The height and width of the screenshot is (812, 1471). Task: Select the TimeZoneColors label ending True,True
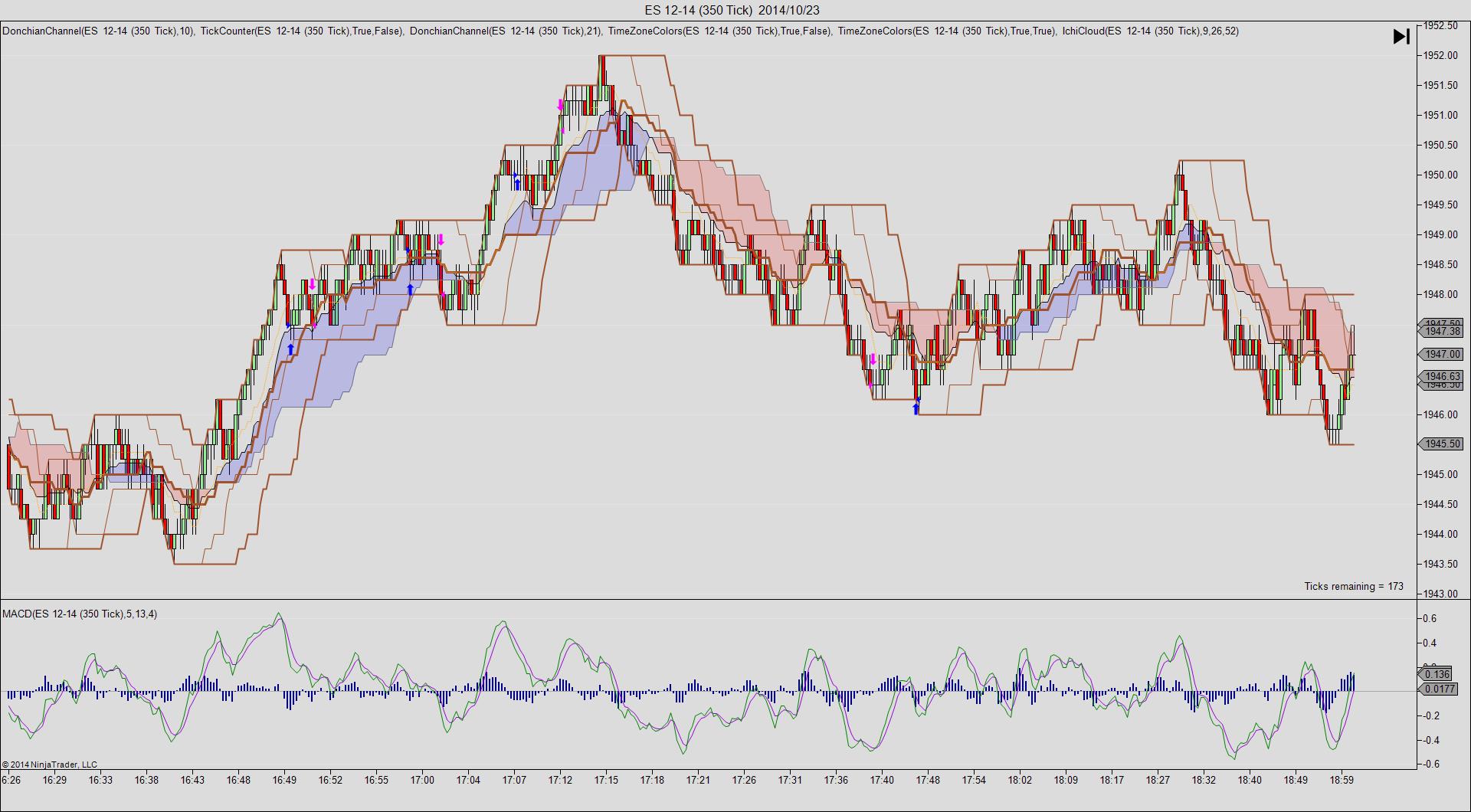[947, 31]
